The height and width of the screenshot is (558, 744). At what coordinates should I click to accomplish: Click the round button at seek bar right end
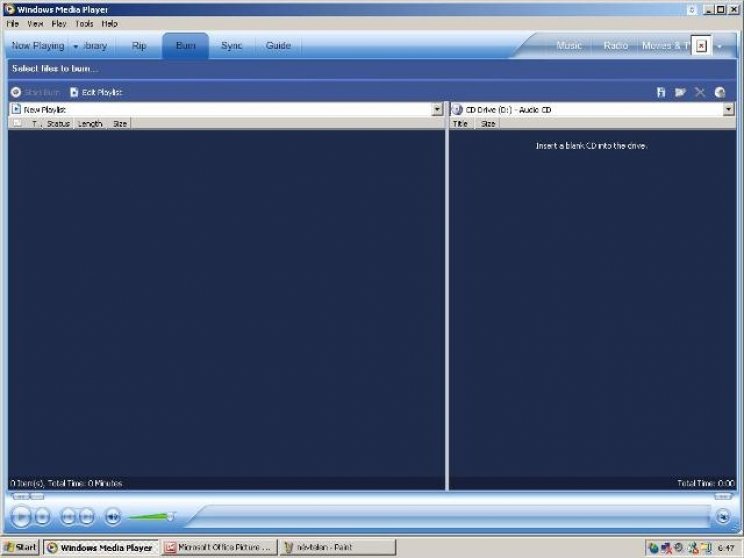(723, 516)
